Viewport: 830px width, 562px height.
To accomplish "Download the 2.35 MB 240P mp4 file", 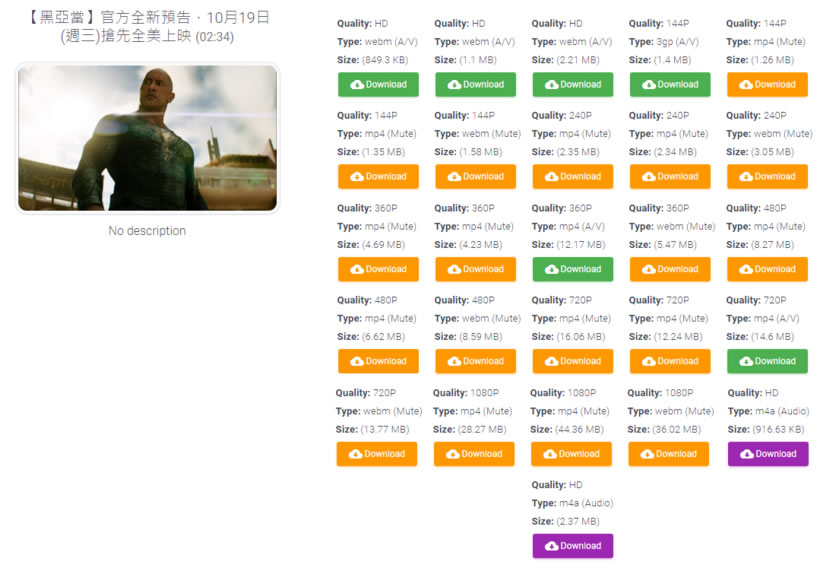I will [x=572, y=177].
